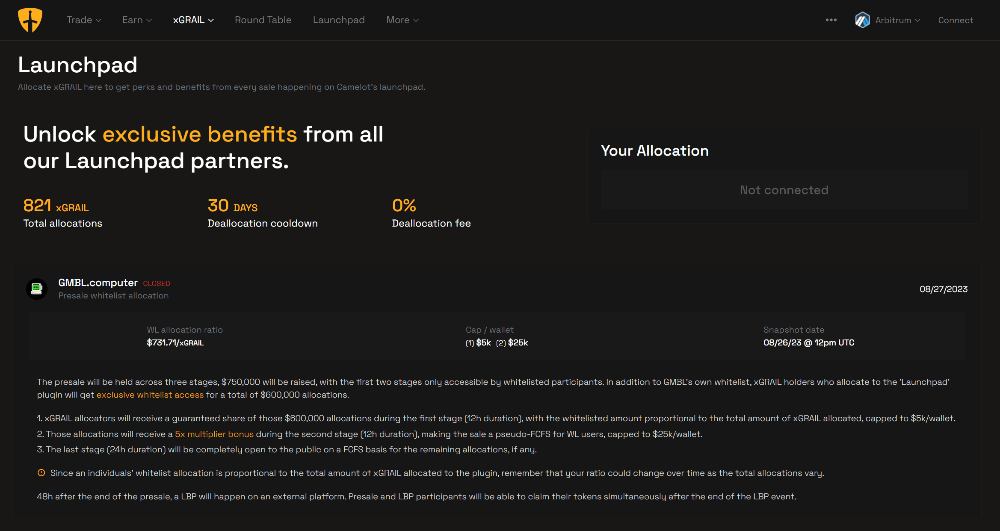Click the 5x multiplier bonus text
The height and width of the screenshot is (531, 1000).
click(x=214, y=434)
